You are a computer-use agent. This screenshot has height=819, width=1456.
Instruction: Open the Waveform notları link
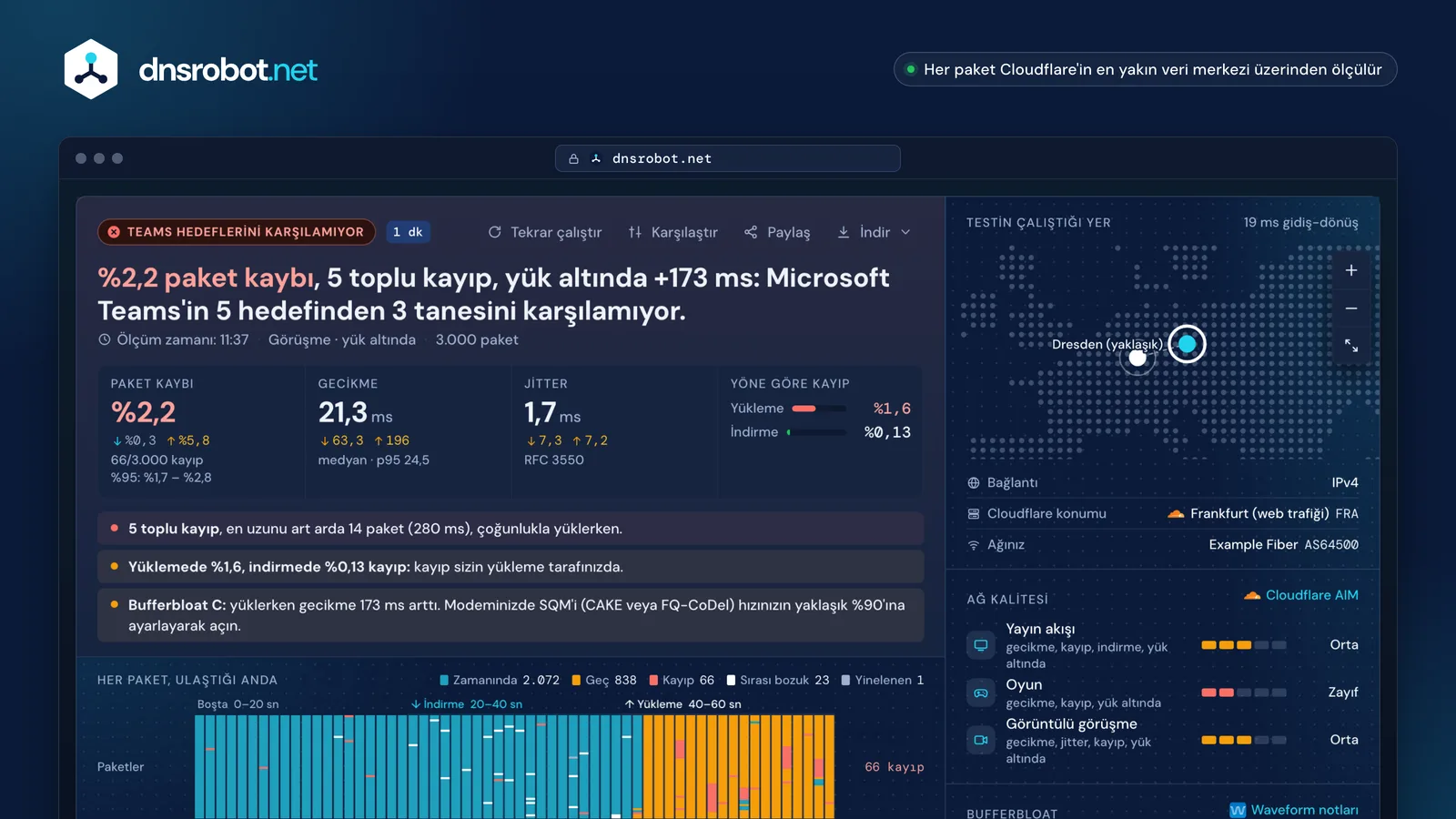click(1294, 810)
